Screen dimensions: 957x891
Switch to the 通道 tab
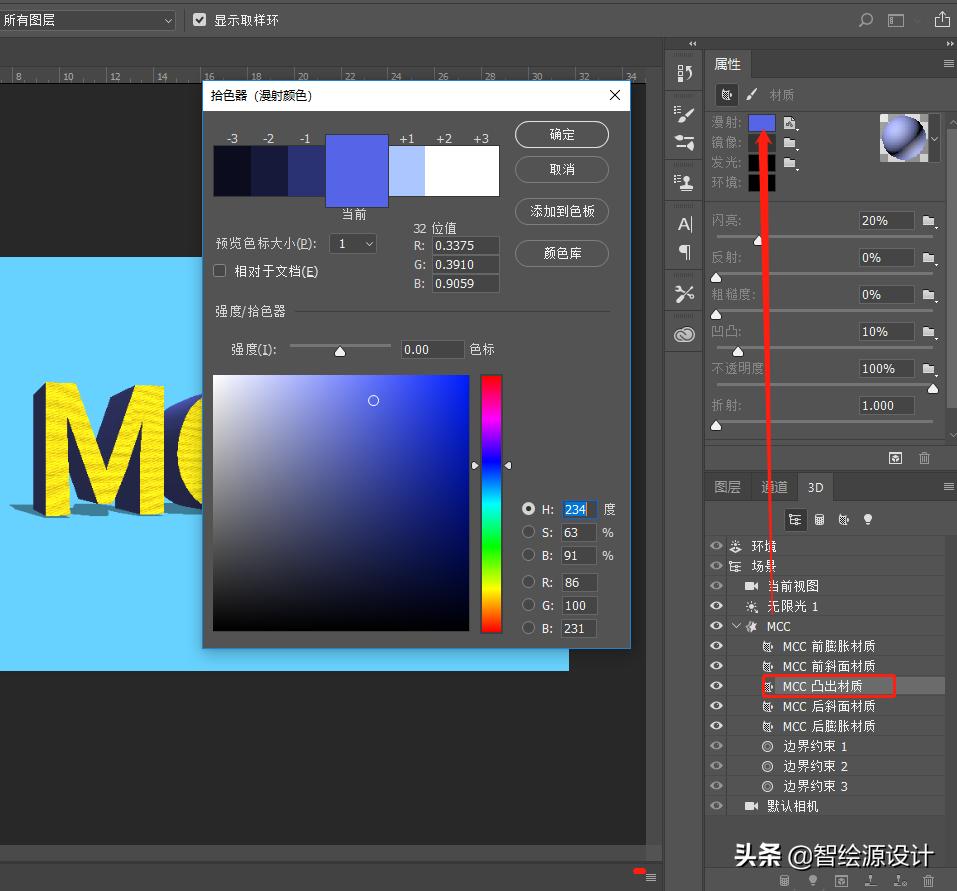click(x=773, y=487)
